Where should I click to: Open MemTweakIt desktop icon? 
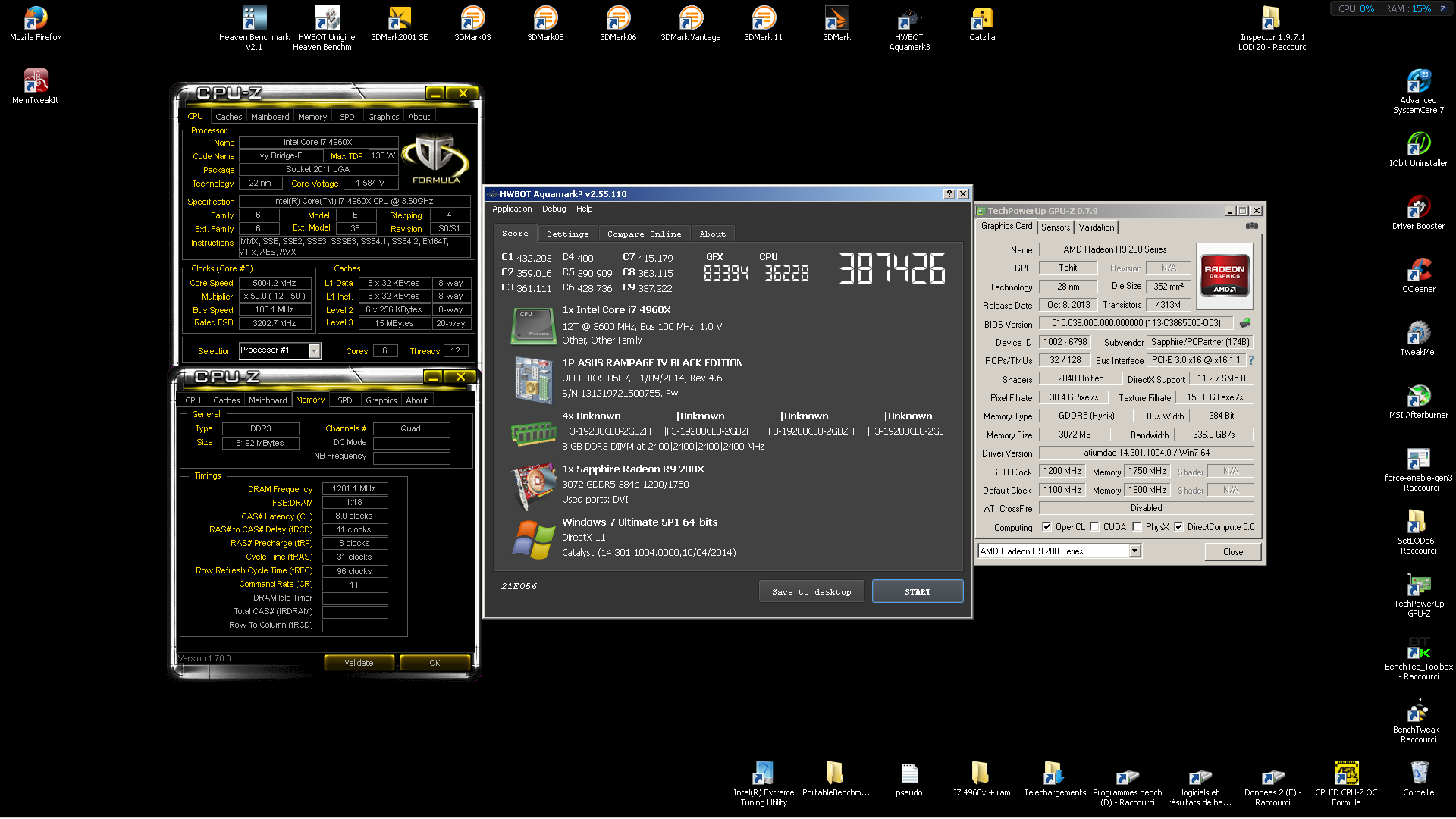pyautogui.click(x=36, y=86)
